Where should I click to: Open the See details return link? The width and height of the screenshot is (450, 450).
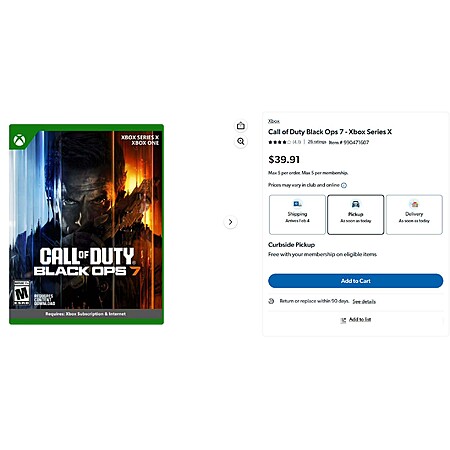click(x=364, y=302)
